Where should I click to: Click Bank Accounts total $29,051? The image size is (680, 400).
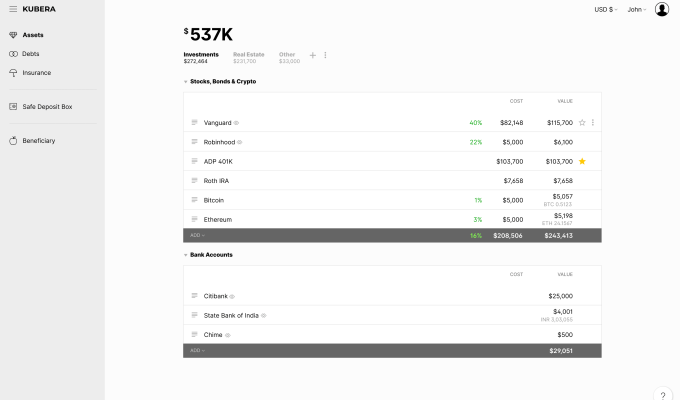point(561,351)
